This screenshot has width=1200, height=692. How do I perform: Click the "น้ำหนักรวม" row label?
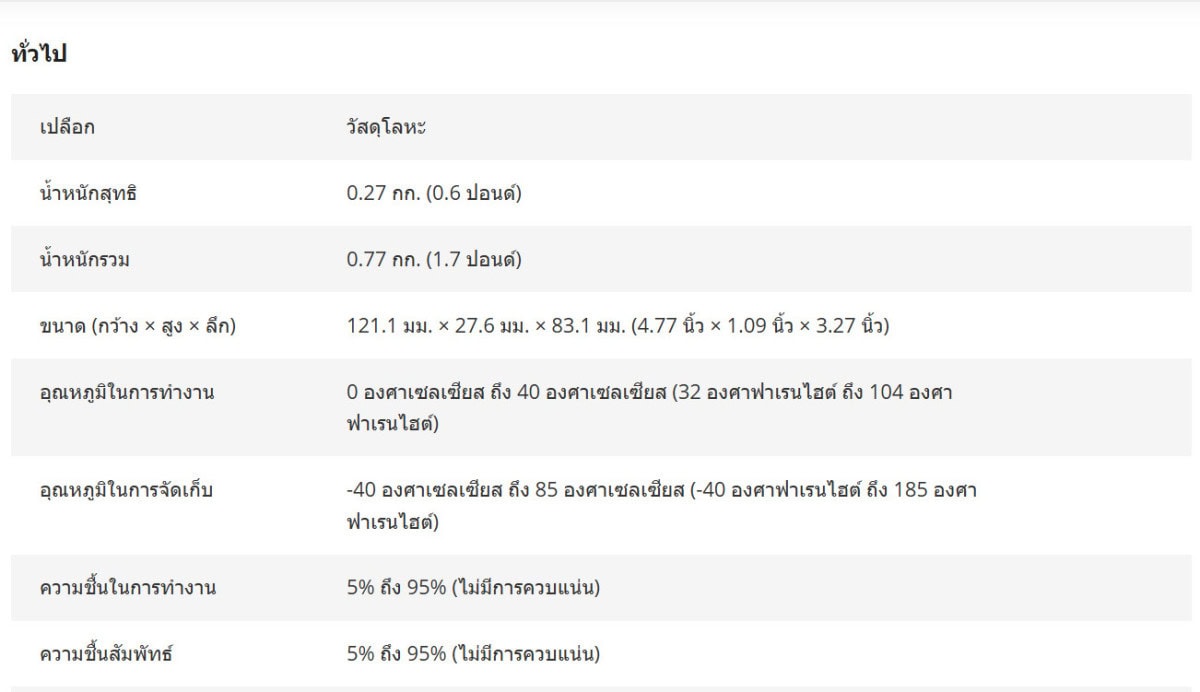coord(85,260)
